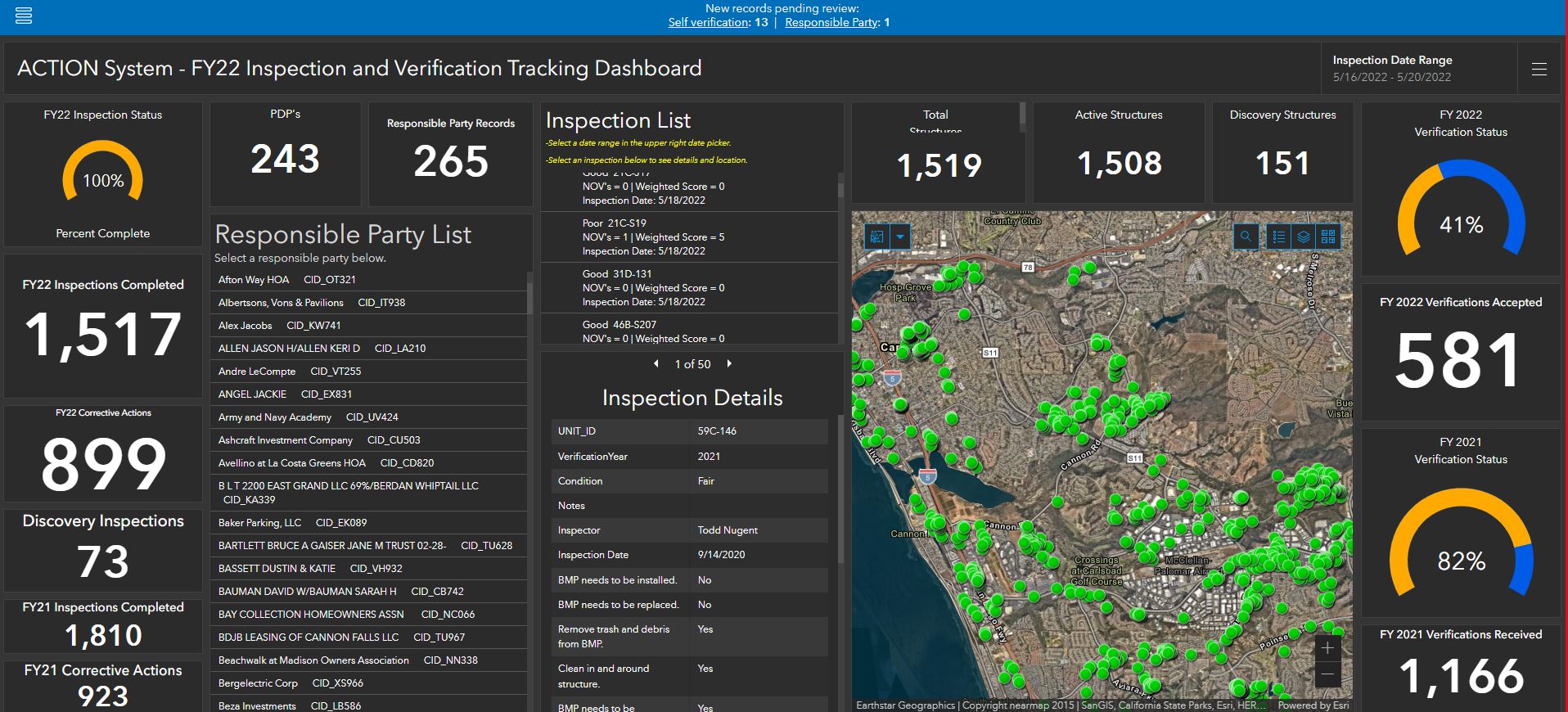This screenshot has height=712, width=1568.
Task: Click the map search magnifier icon
Action: (x=1246, y=237)
